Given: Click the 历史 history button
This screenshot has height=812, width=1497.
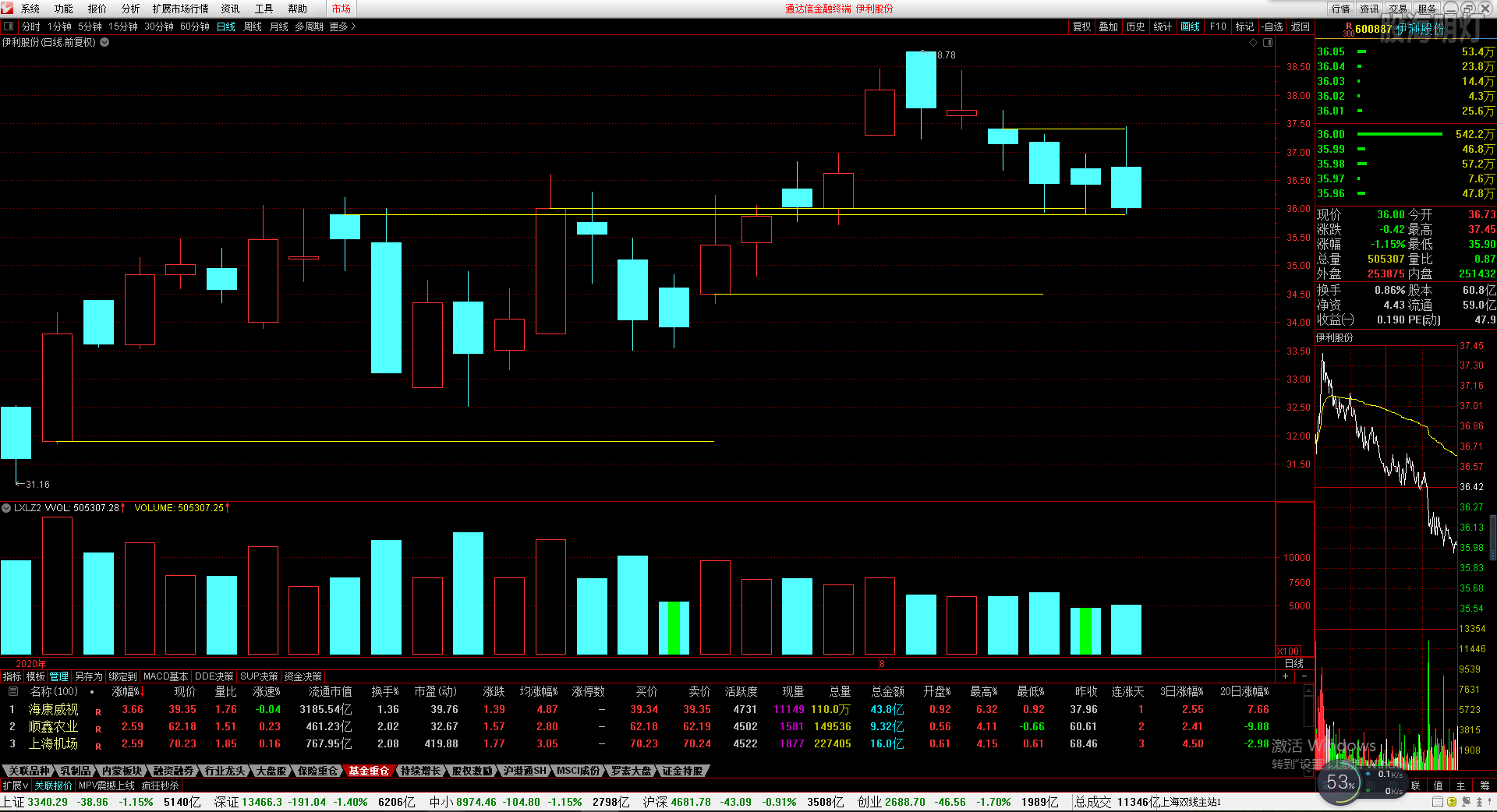Looking at the screenshot, I should point(1136,26).
